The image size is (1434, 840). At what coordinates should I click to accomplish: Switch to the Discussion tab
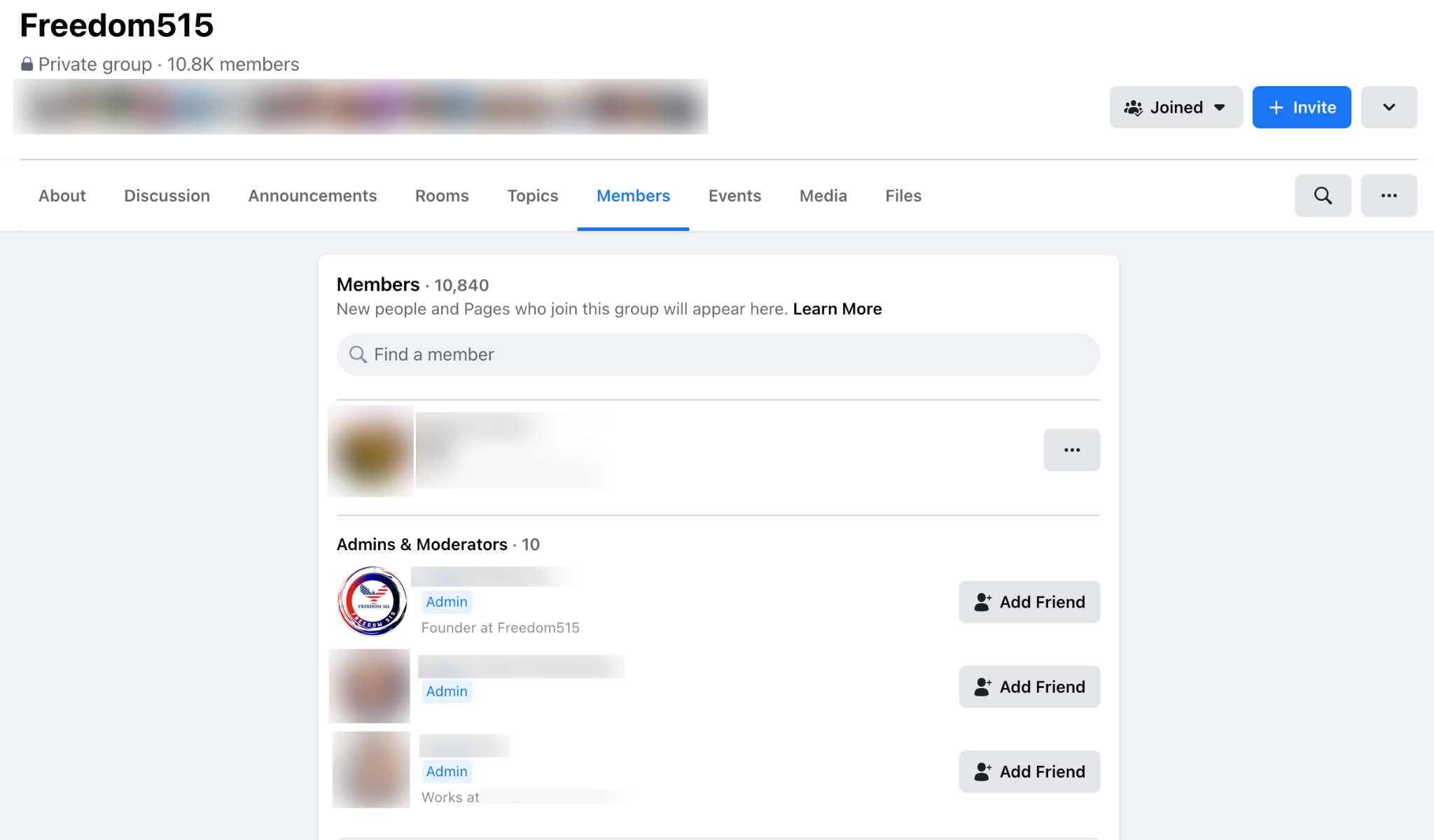coord(167,196)
